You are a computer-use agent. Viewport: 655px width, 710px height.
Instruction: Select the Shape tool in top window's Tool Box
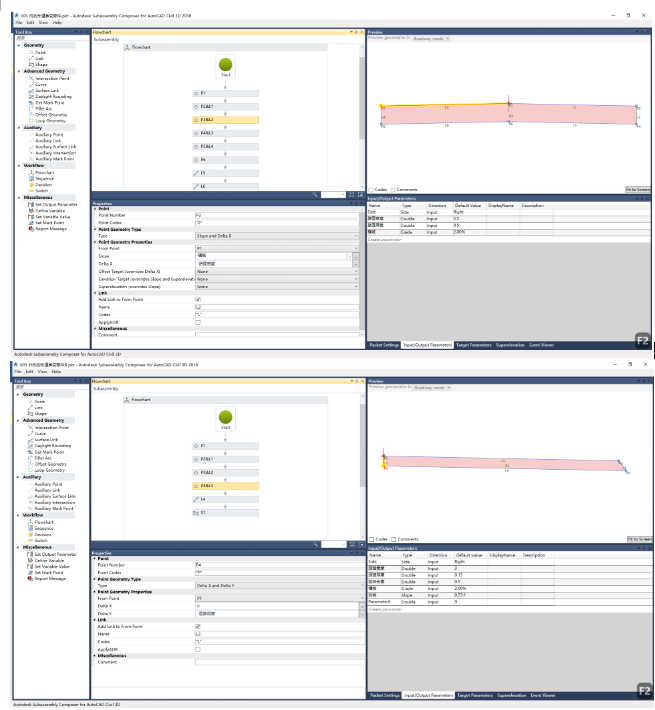(x=41, y=64)
